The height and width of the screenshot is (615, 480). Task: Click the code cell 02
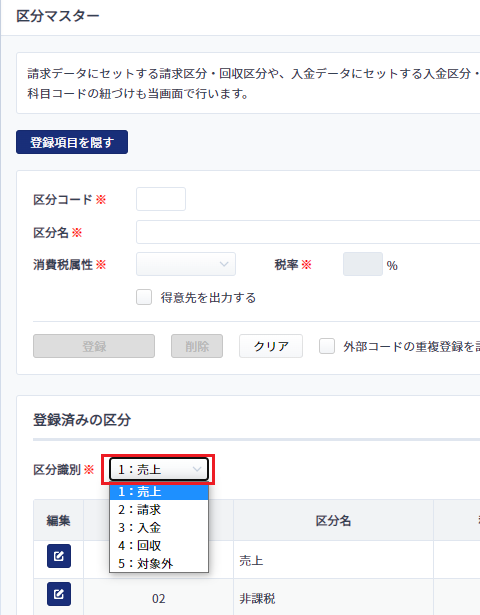(x=158, y=598)
